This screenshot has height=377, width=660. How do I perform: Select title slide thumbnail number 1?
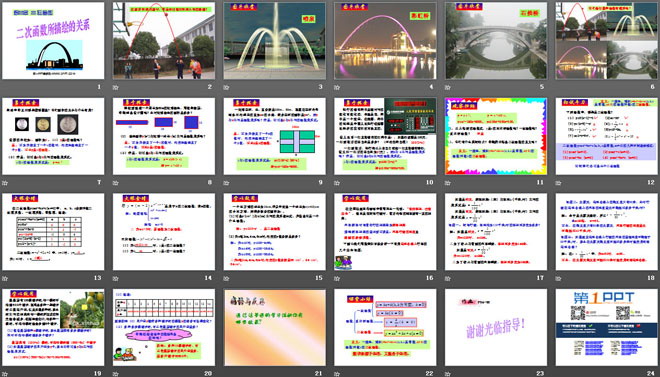[53, 41]
